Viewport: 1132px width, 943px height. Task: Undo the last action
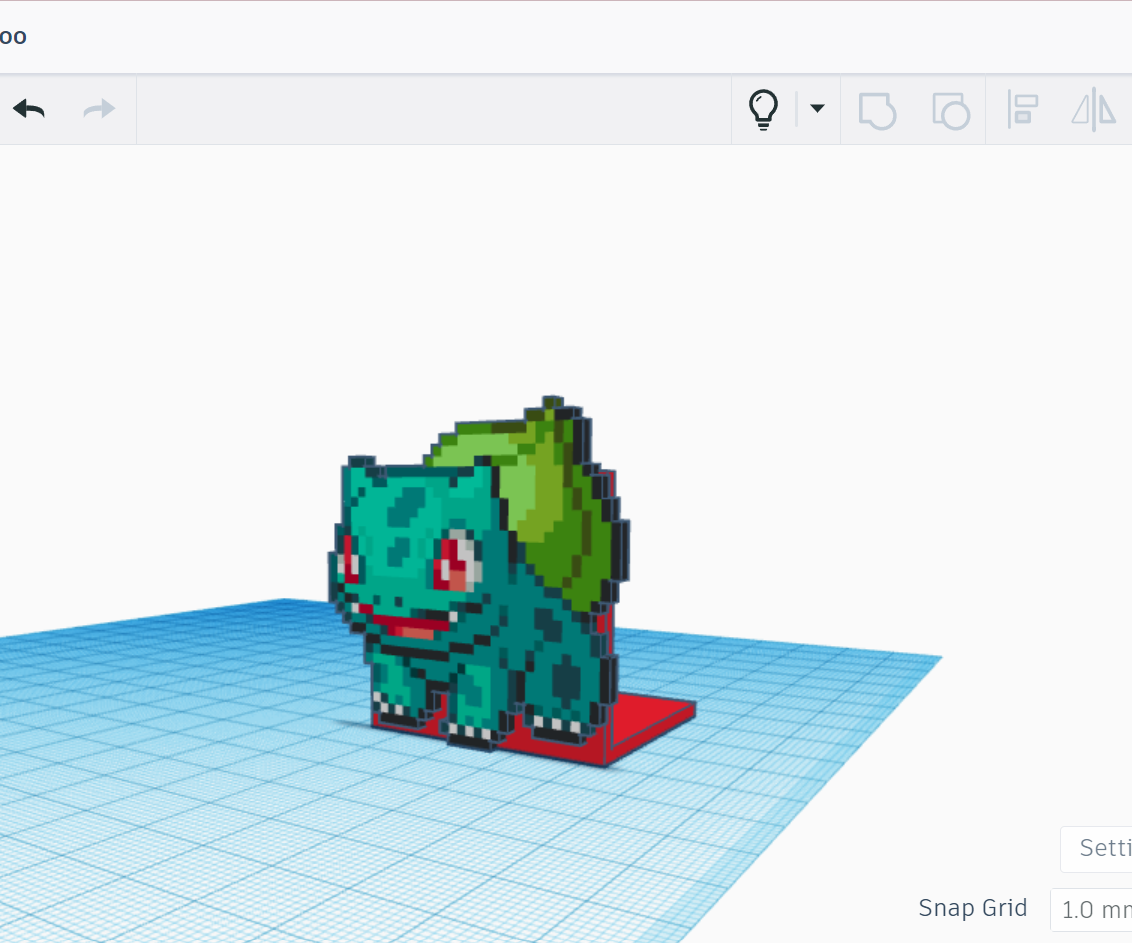[x=28, y=109]
